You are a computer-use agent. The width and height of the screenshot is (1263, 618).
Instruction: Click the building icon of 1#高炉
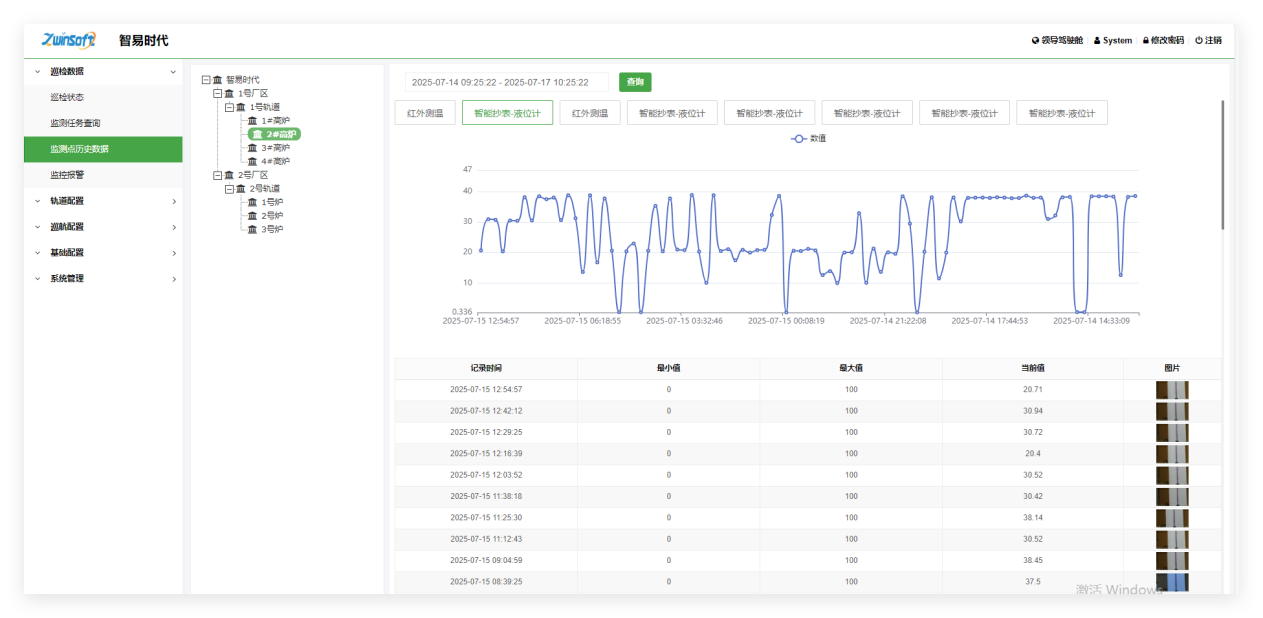[x=252, y=121]
